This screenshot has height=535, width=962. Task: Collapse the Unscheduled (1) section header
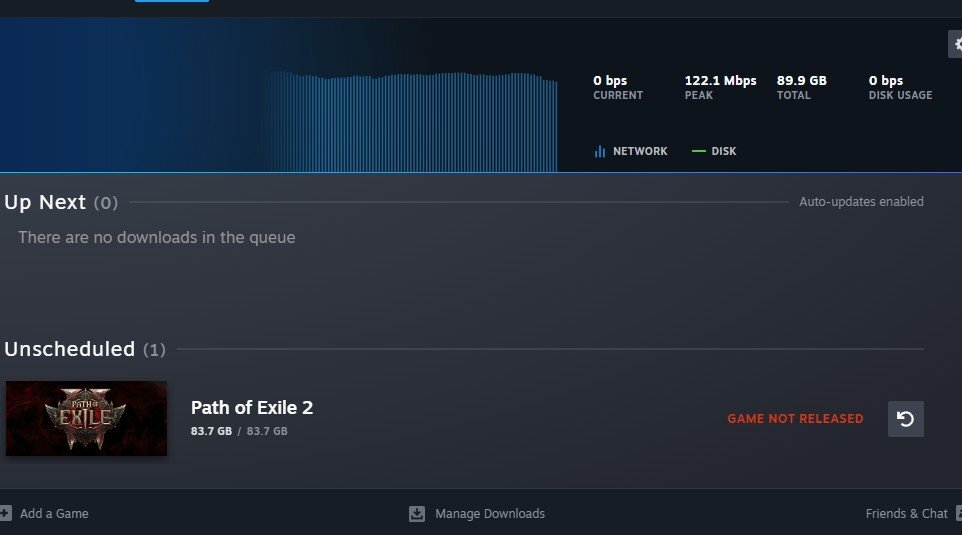coord(85,349)
